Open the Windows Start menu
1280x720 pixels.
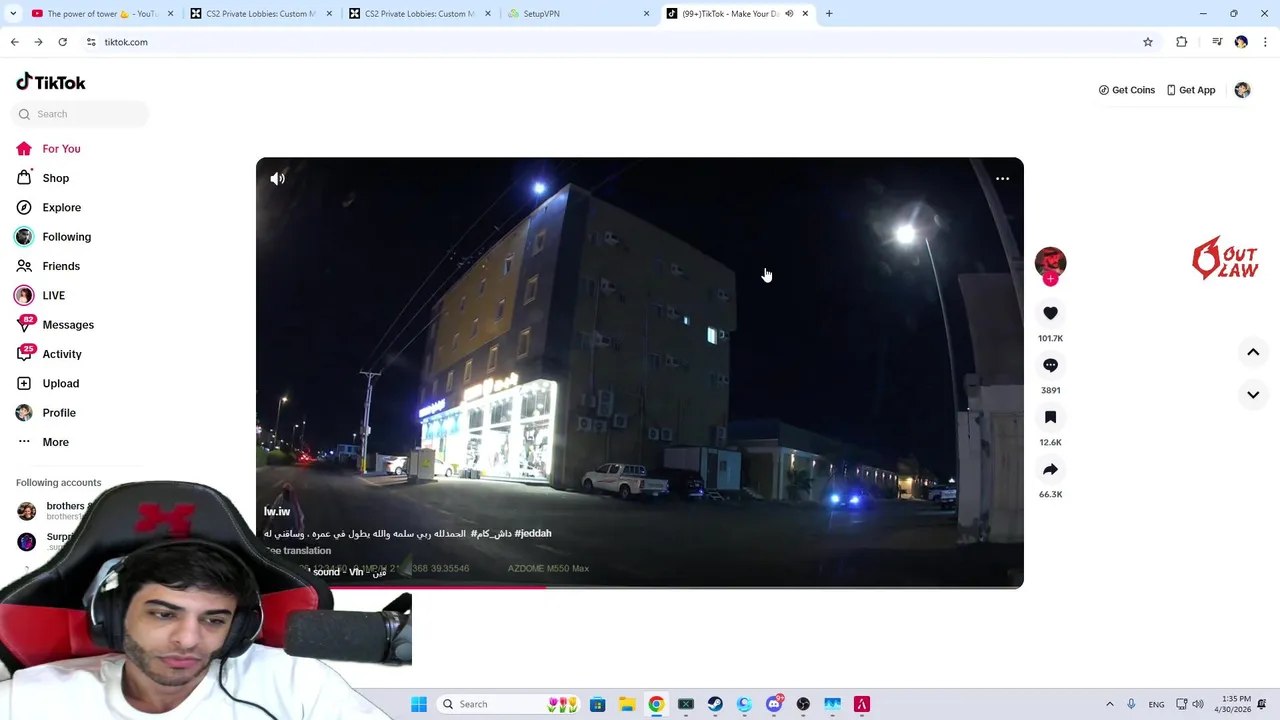[419, 704]
